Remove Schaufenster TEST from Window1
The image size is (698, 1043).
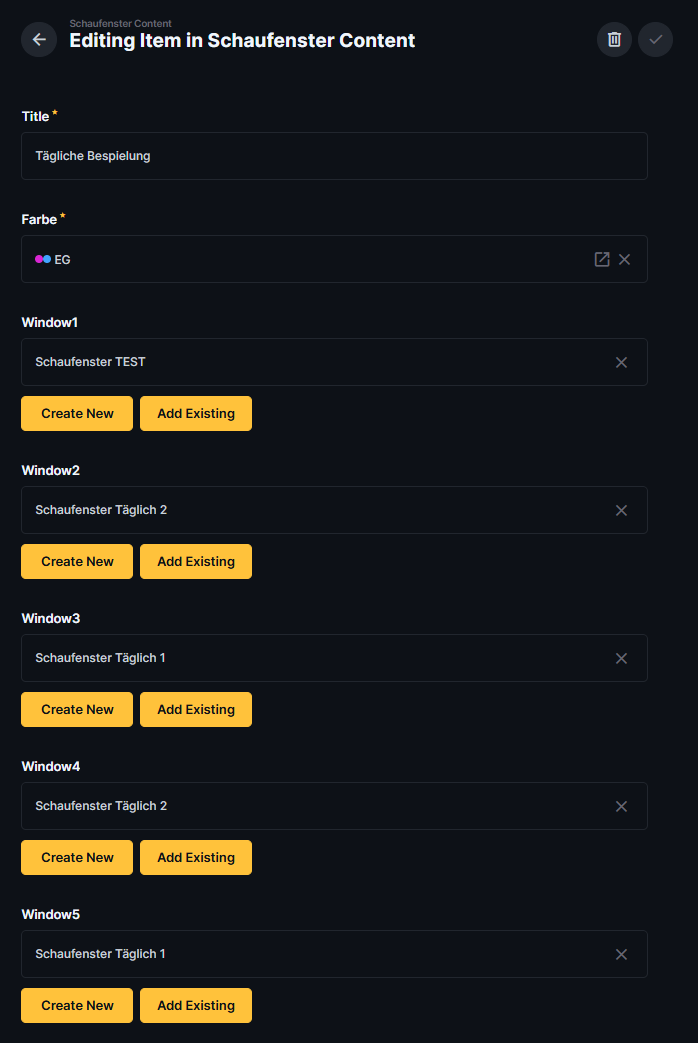[621, 362]
